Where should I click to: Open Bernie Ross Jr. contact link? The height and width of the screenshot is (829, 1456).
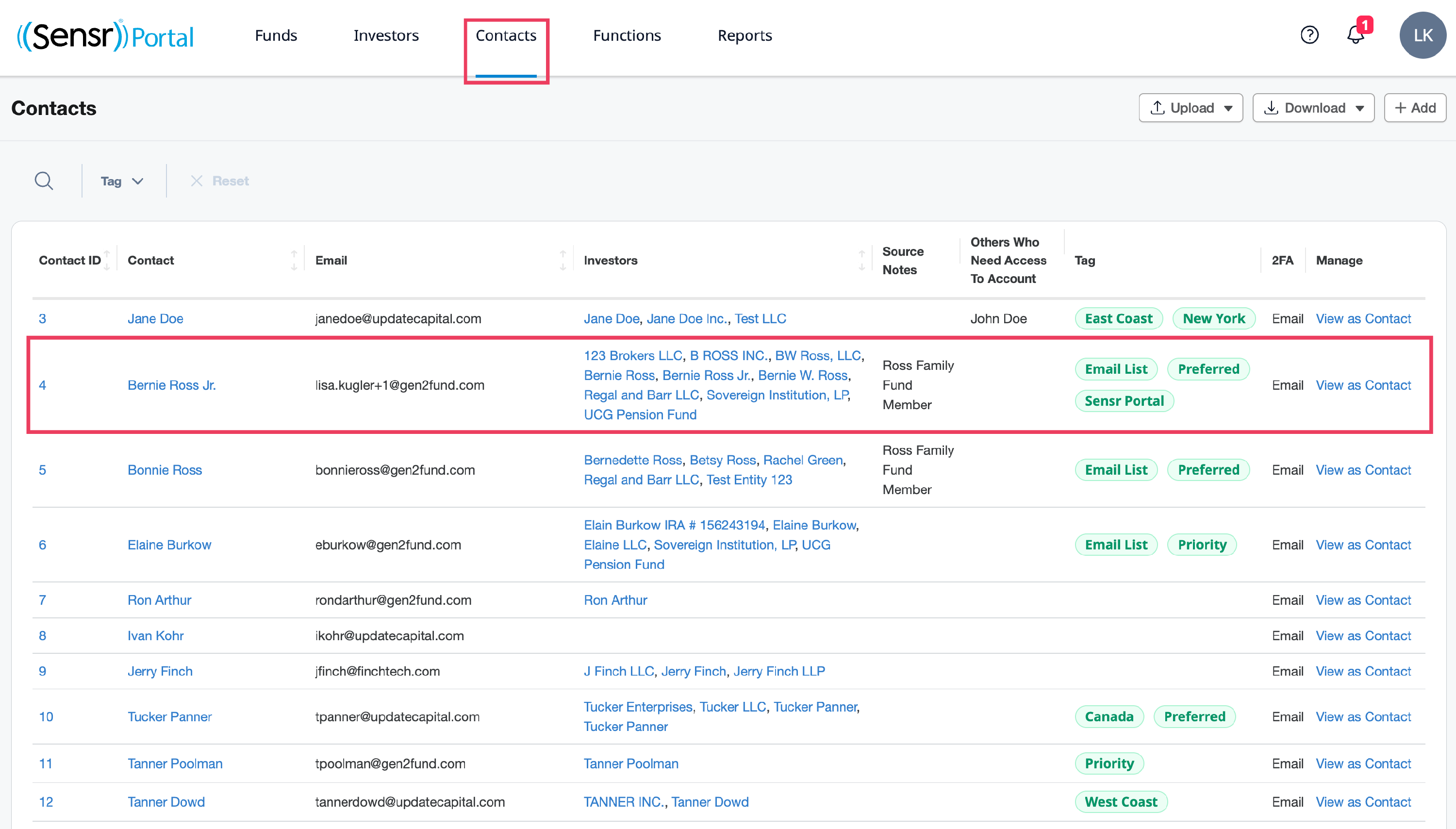coord(172,385)
